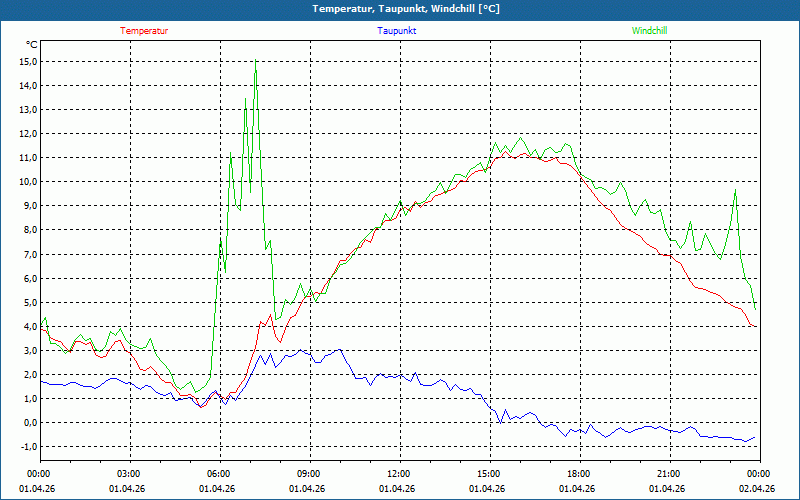Screen dimensions: 800x500
Task: Select the 18:00 time axis label
Action: 578,474
